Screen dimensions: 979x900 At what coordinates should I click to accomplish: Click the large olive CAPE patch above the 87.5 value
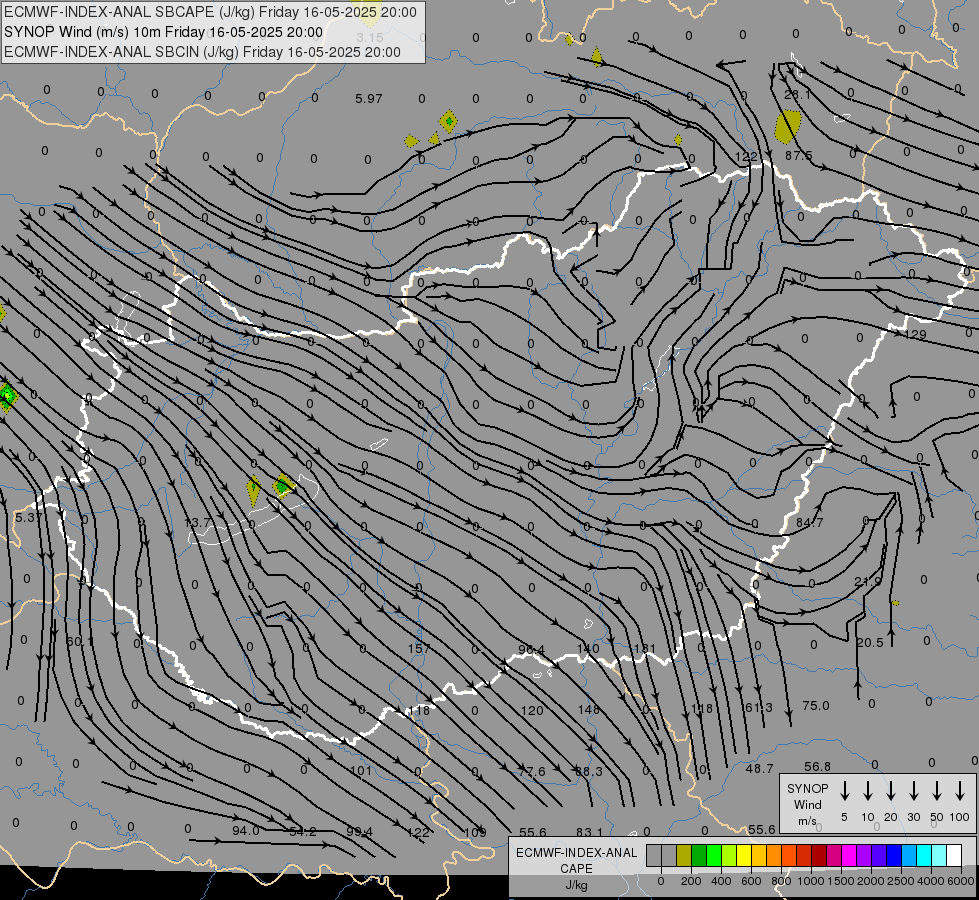point(788,127)
